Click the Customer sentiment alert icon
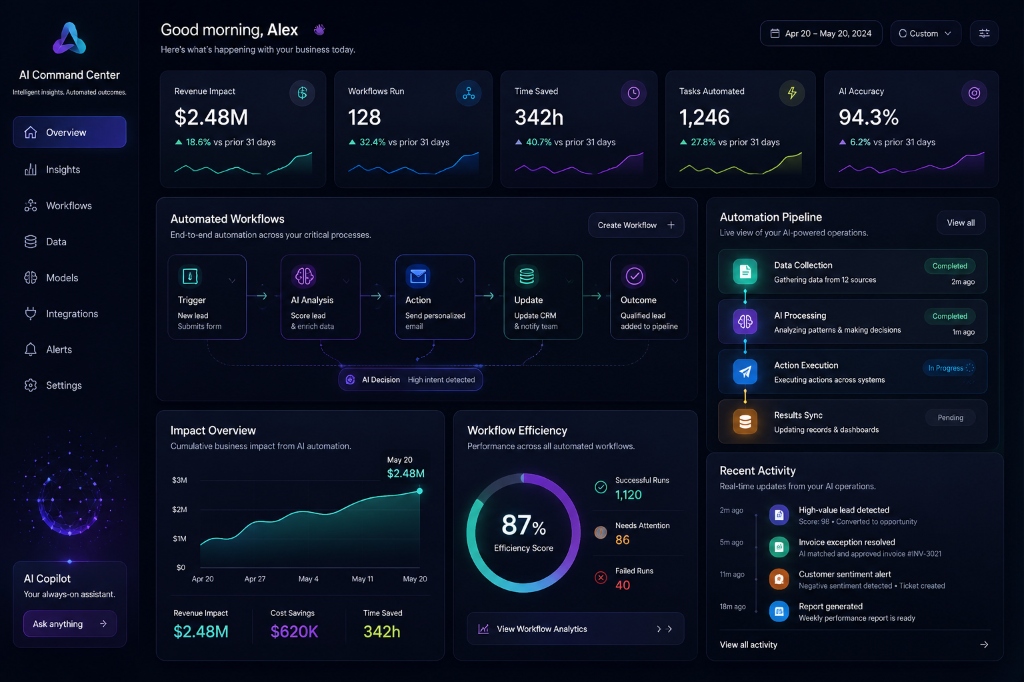 point(778,579)
